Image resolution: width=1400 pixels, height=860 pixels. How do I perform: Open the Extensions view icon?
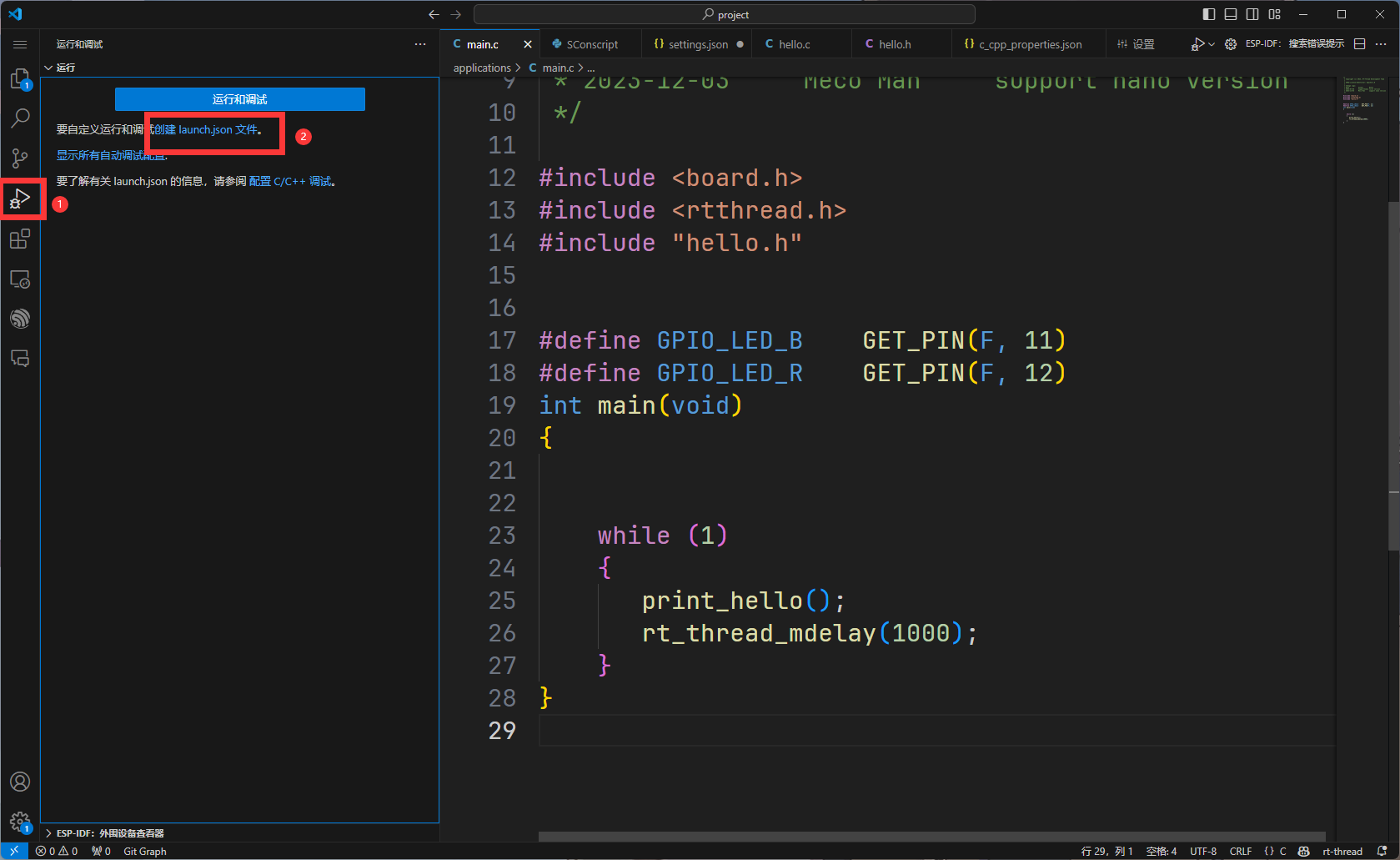pos(20,239)
